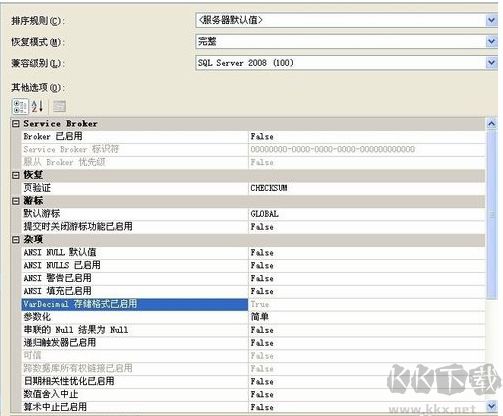Click scrollbar down arrow in options grid

click(491, 406)
